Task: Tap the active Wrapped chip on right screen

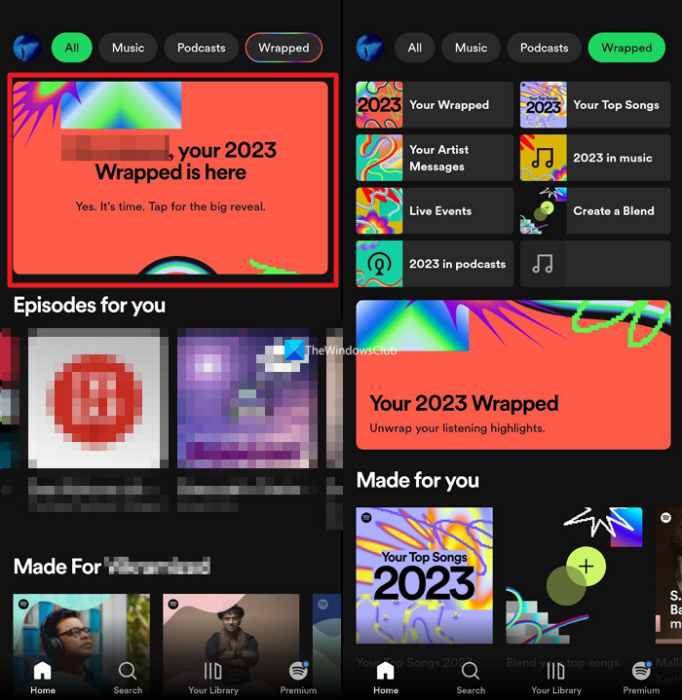Action: [627, 47]
